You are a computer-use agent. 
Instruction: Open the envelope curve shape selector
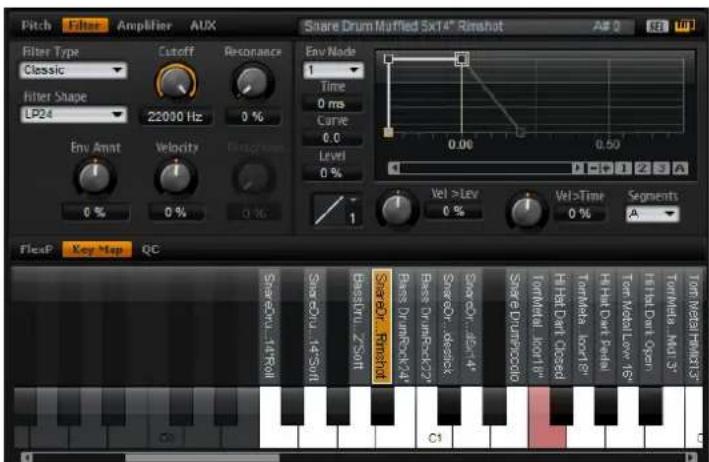pos(336,210)
